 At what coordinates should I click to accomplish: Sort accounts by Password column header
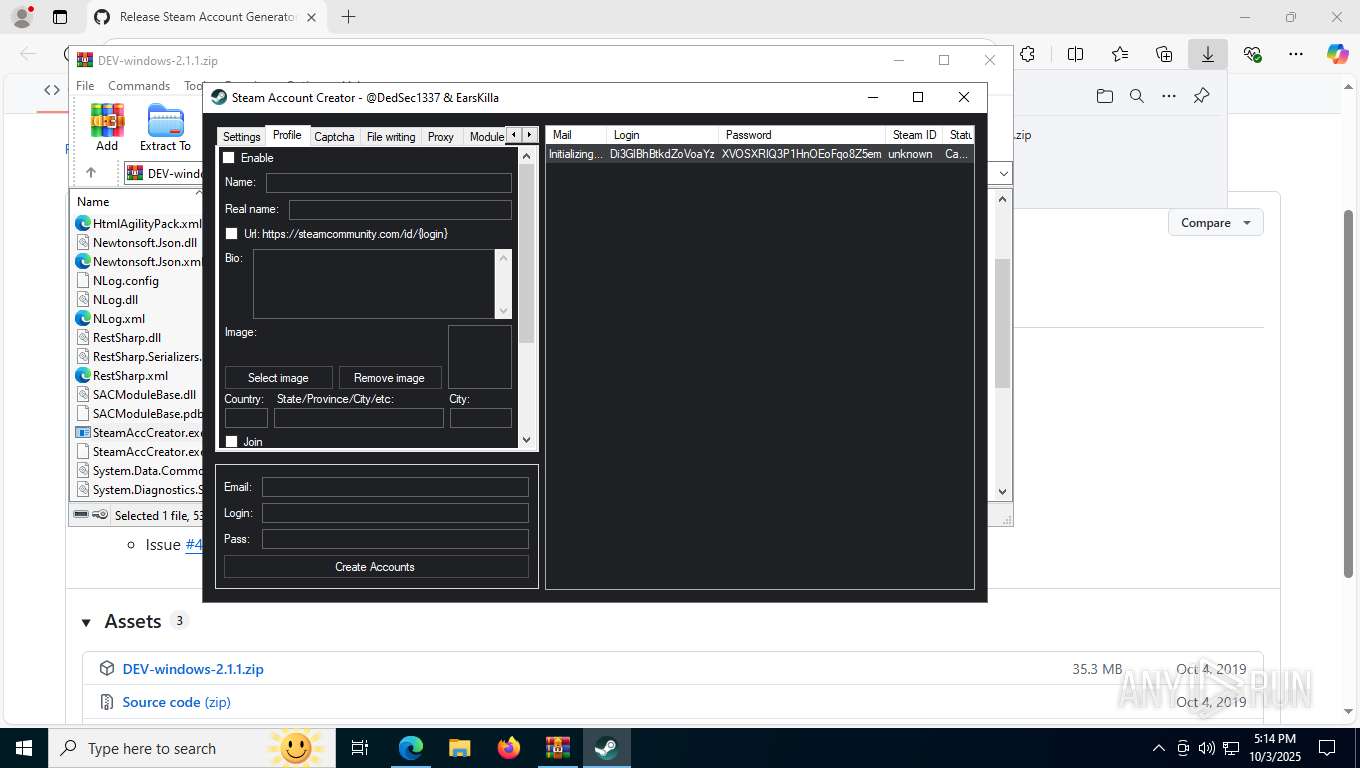tap(802, 135)
